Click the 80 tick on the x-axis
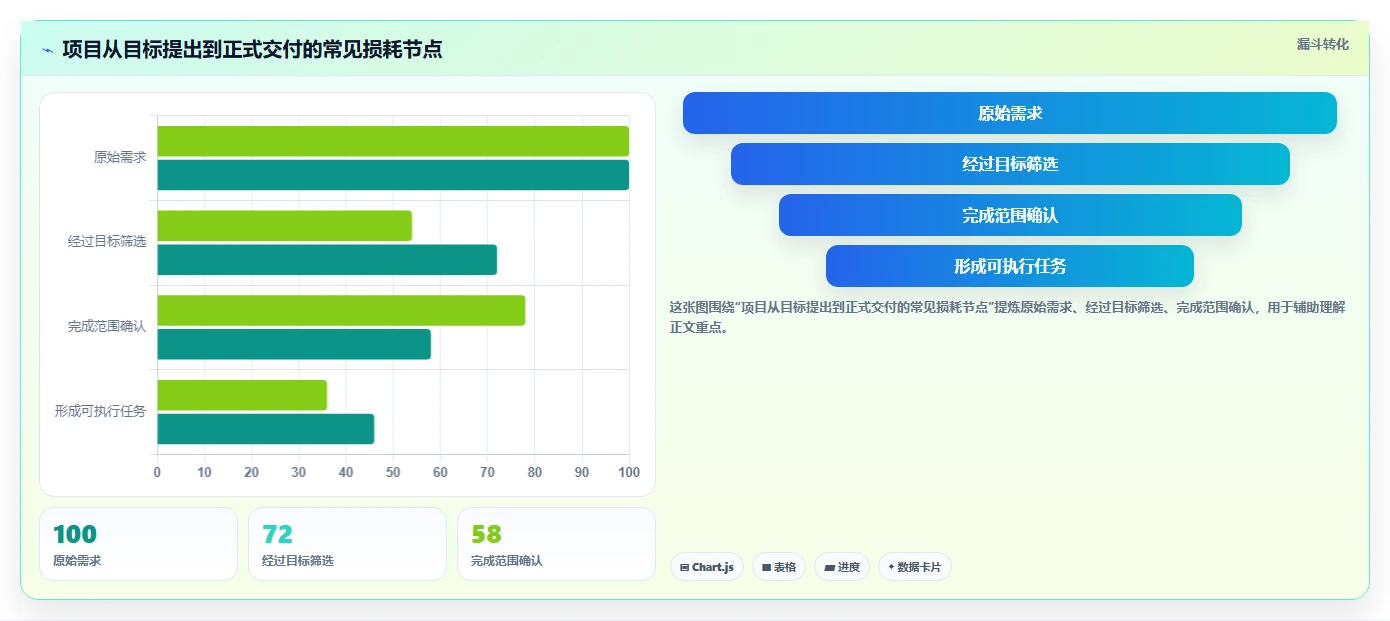 coord(535,472)
